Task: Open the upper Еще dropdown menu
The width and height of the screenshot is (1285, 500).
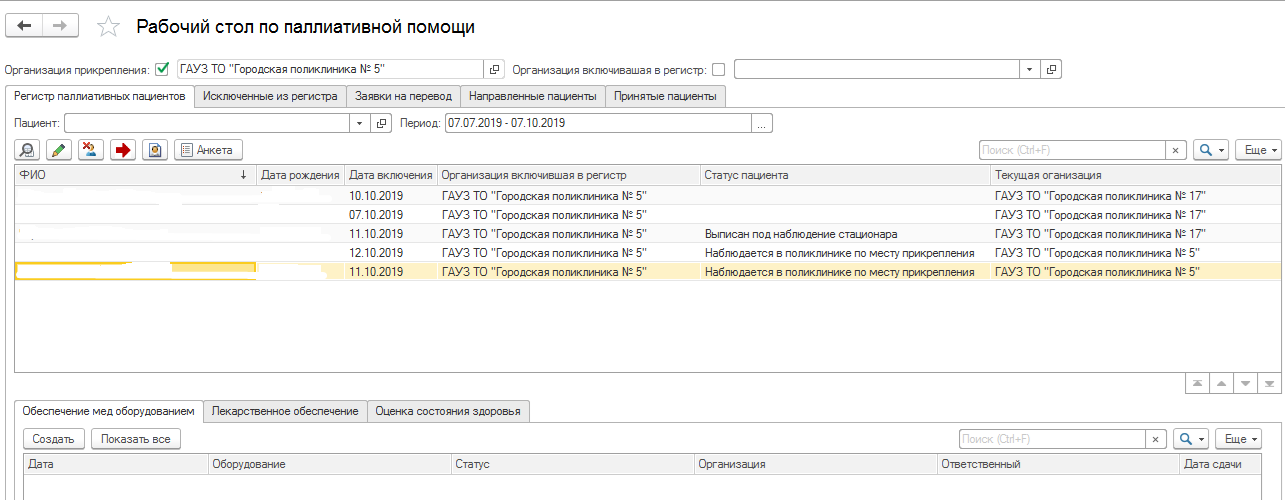Action: point(1258,150)
